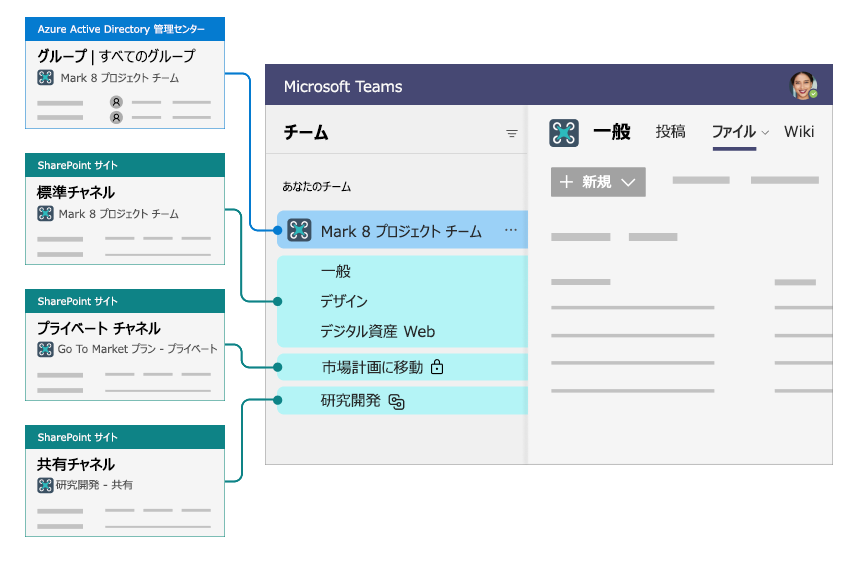The image size is (864, 562).
Task: Click team icon in 標準チャネル card
Action: [x=45, y=214]
